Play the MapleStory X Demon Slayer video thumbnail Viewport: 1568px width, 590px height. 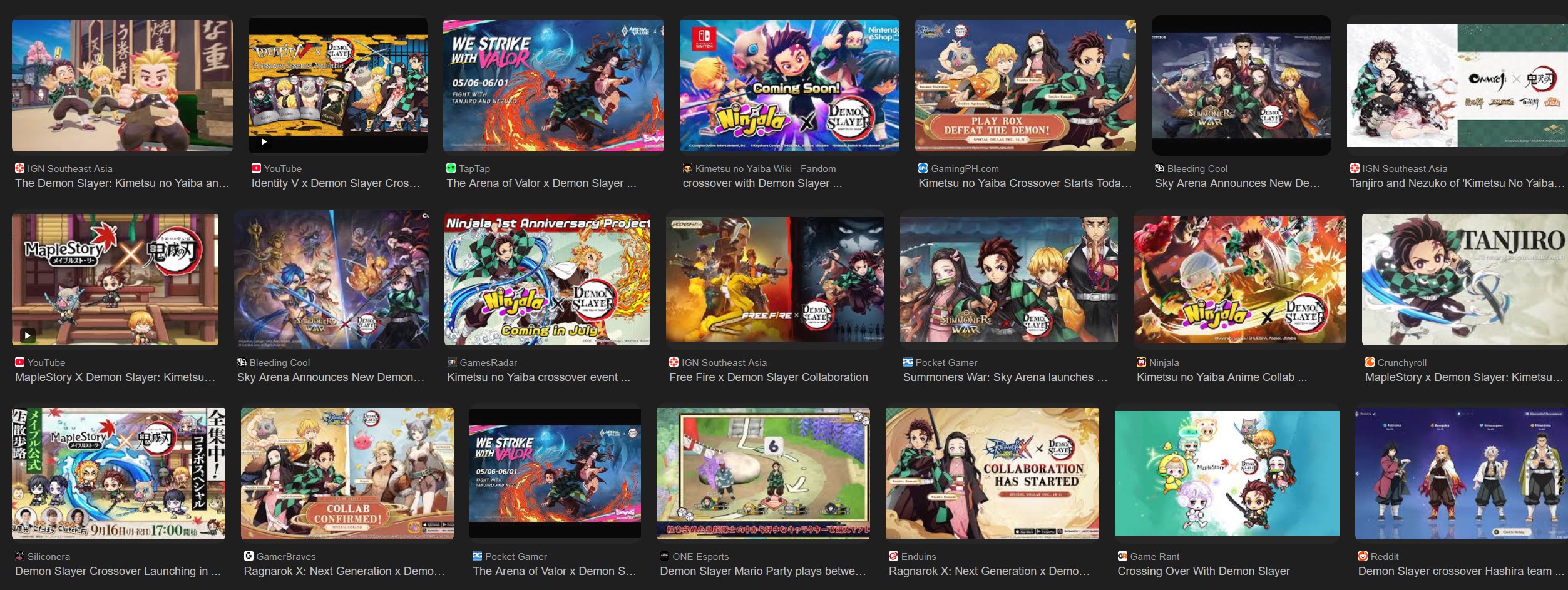[115, 280]
